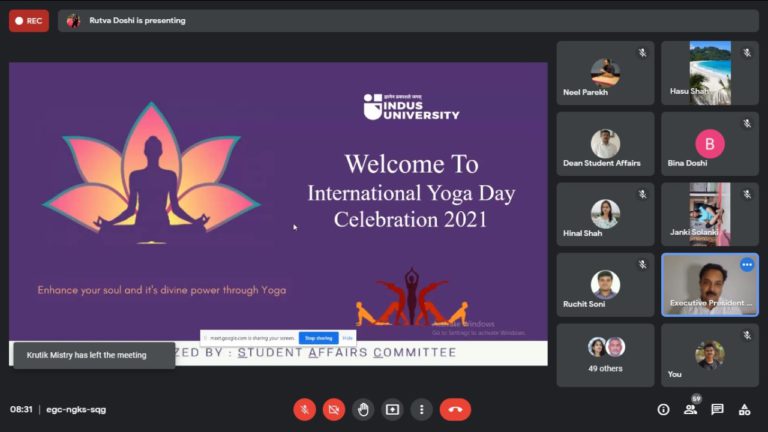Viewport: 768px width, 432px height.
Task: Click the muted mic icon on You tile
Action: click(747, 336)
